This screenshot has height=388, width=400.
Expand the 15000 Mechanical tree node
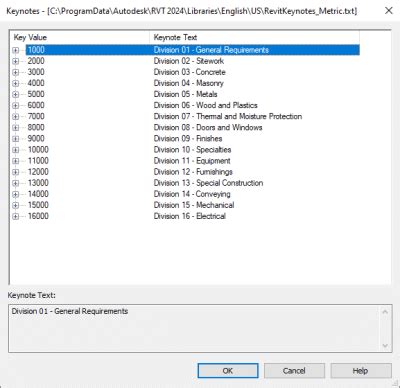(15, 205)
